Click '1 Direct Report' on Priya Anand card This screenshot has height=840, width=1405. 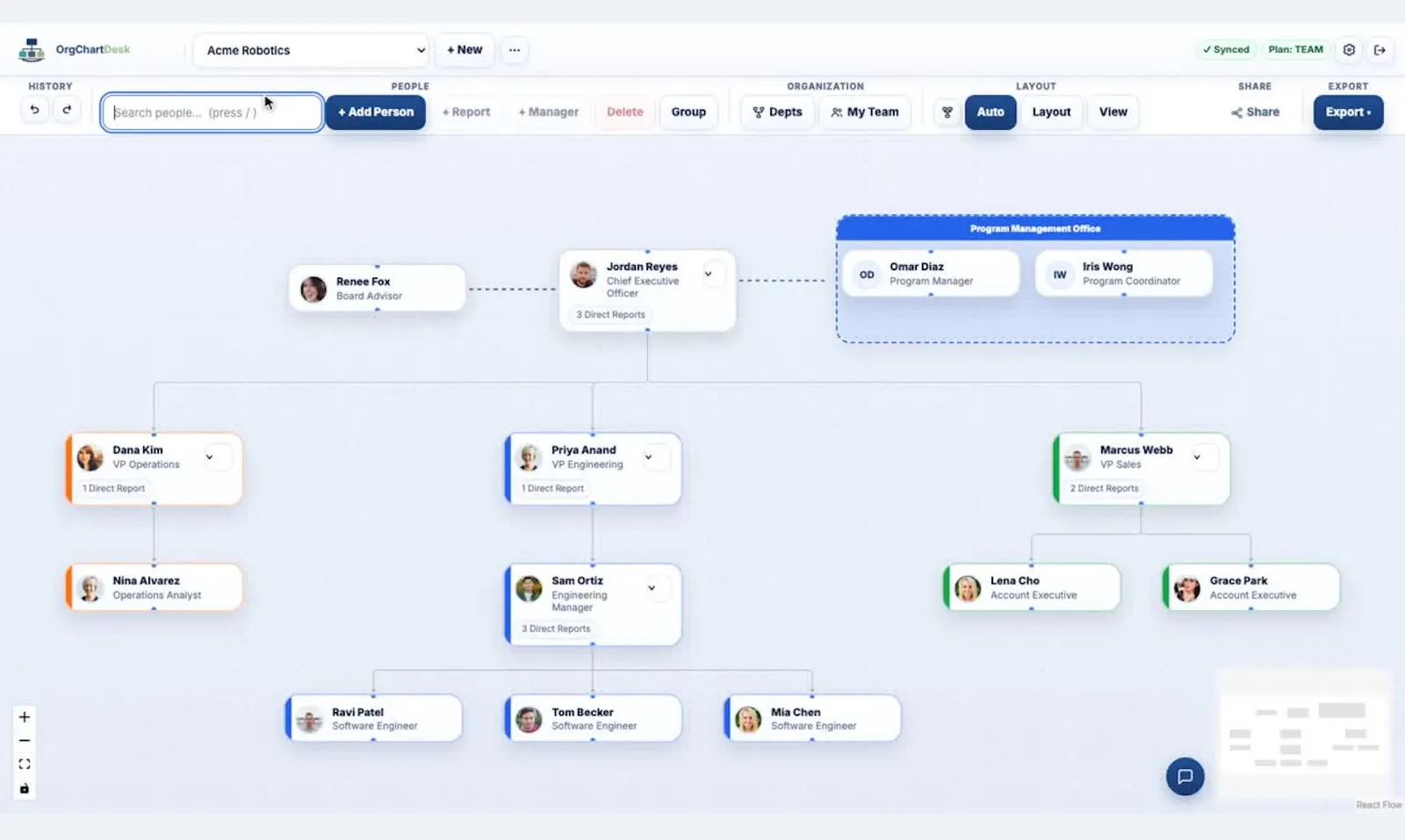tap(552, 488)
